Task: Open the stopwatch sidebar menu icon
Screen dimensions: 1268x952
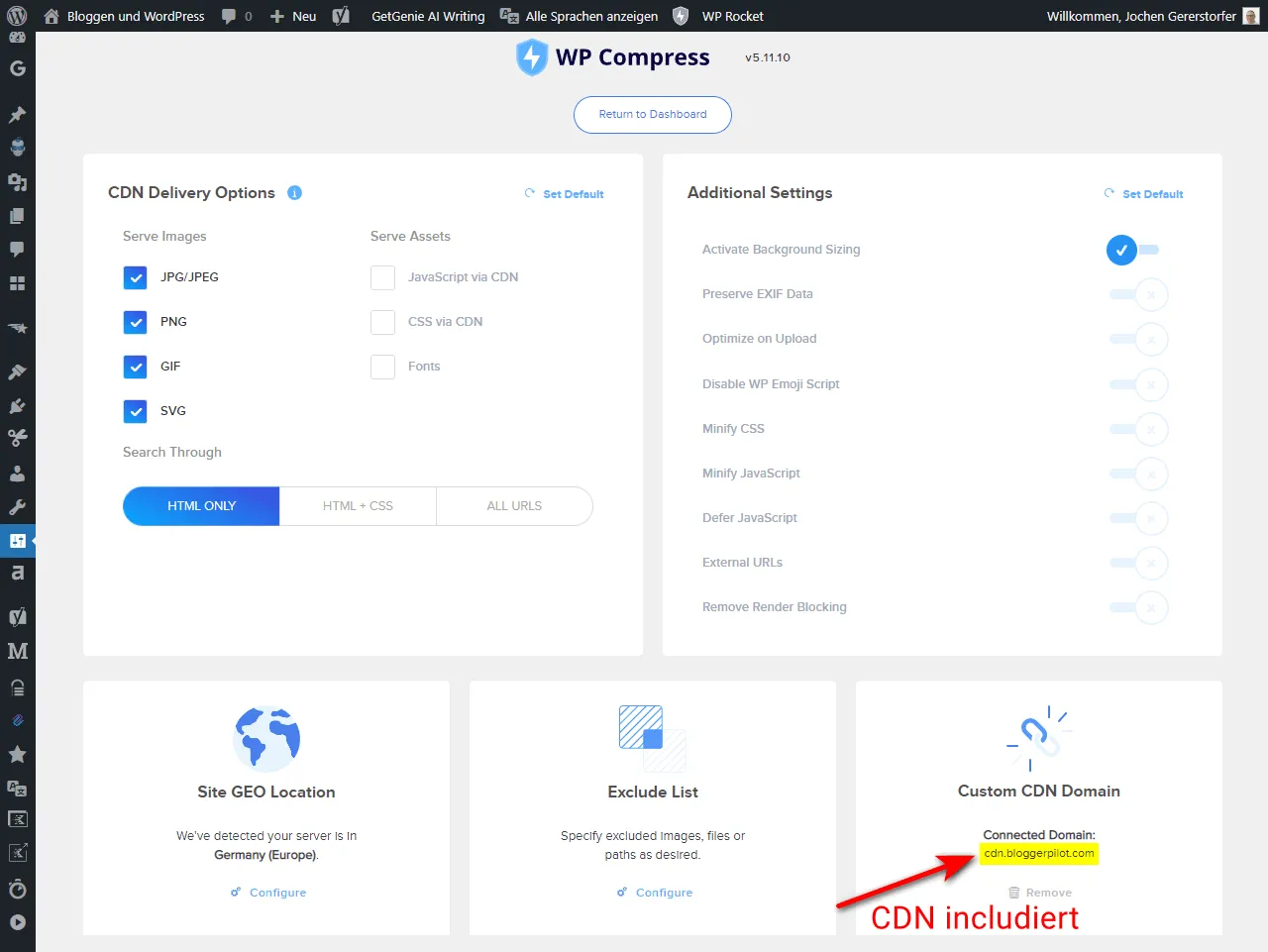Action: click(17, 889)
